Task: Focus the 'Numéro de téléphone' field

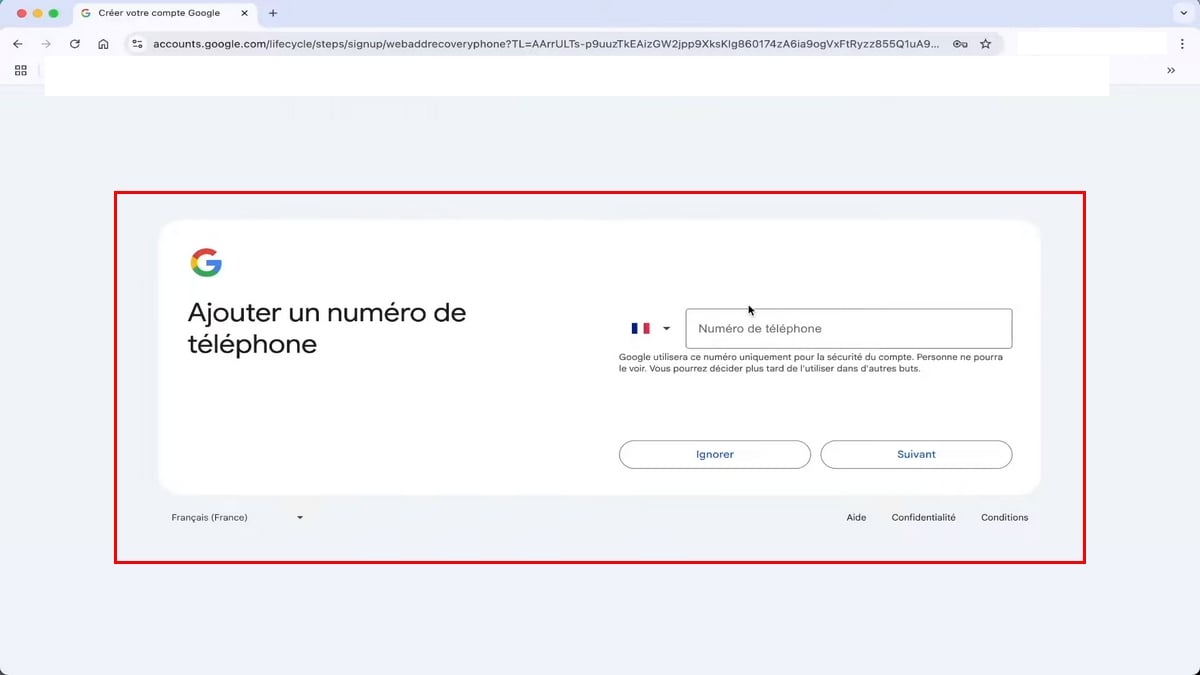Action: (x=849, y=328)
